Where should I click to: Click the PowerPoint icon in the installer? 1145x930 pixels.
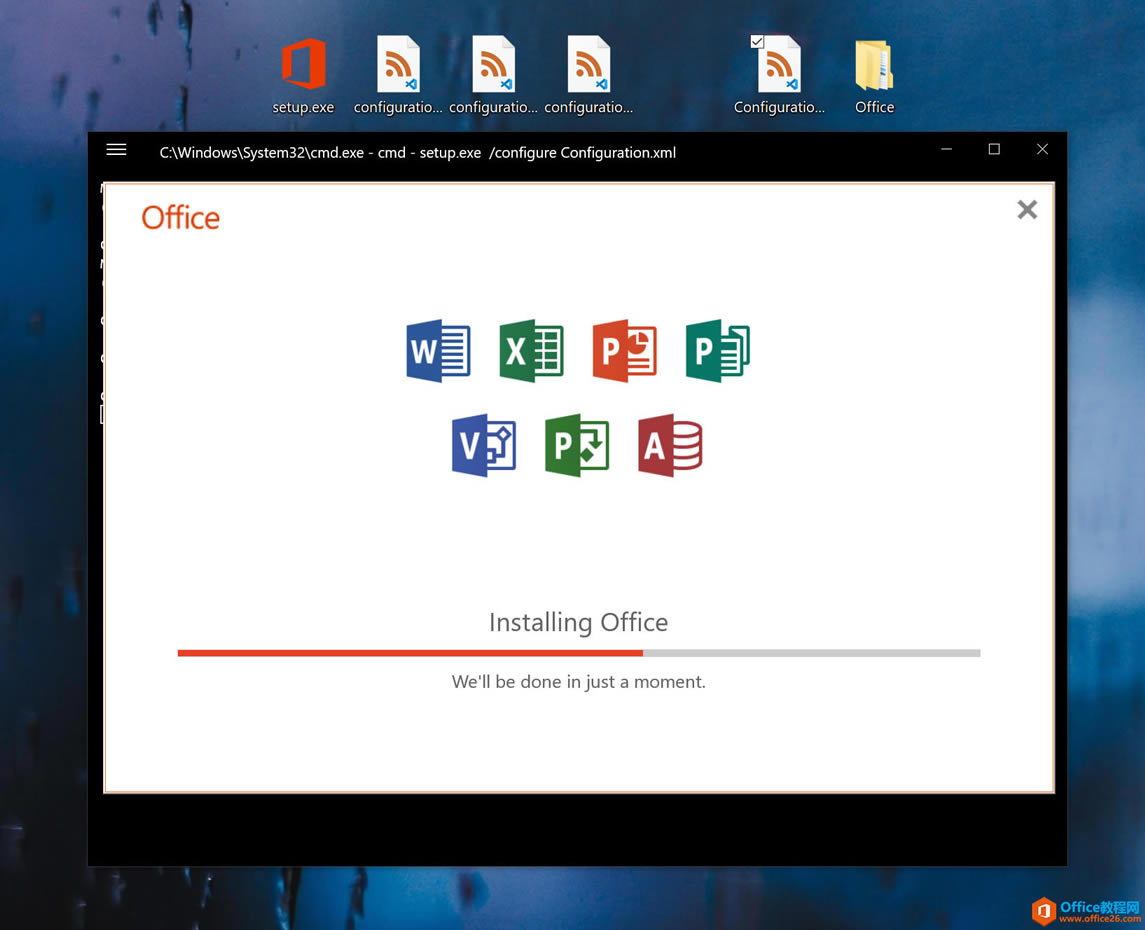624,351
